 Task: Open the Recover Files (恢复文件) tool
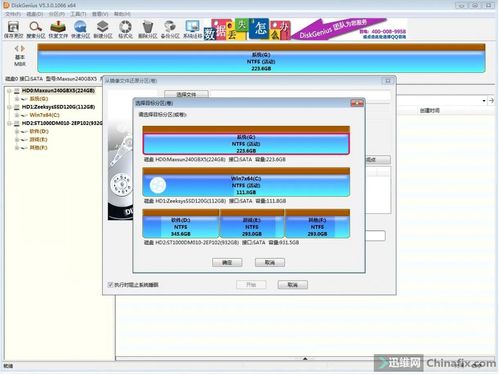point(58,29)
